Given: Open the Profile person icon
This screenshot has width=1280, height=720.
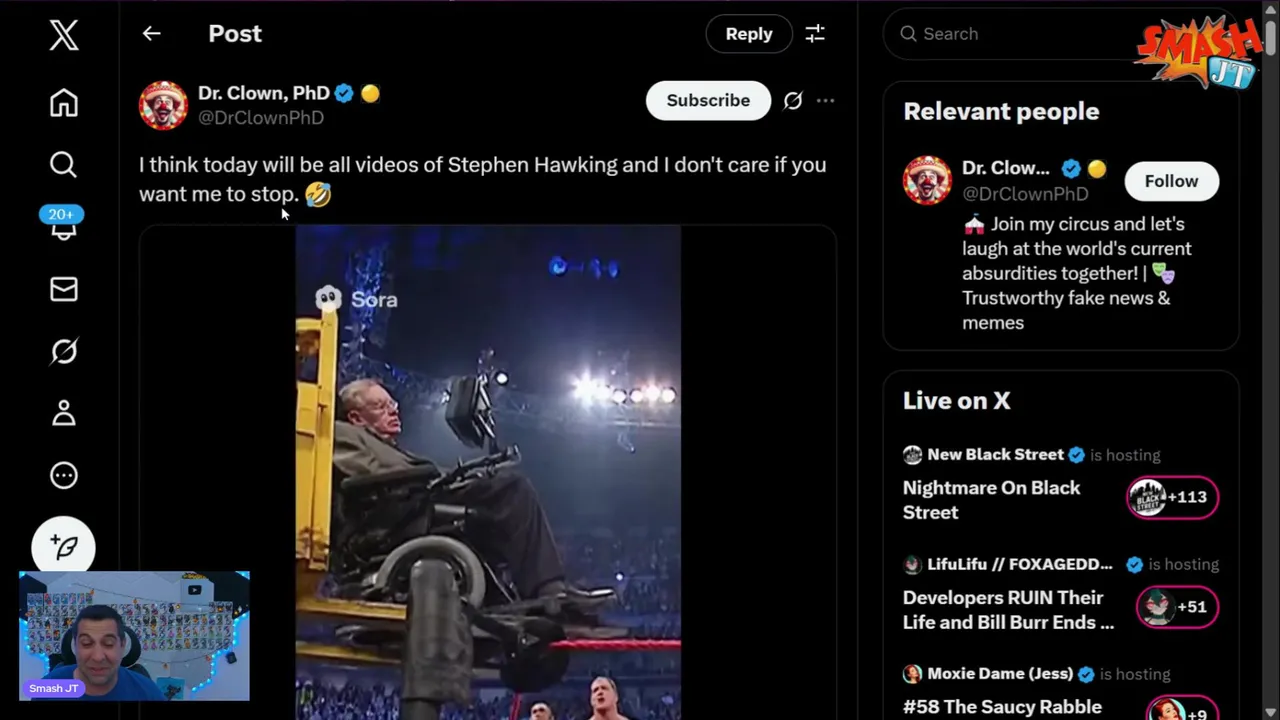Looking at the screenshot, I should coord(64,413).
